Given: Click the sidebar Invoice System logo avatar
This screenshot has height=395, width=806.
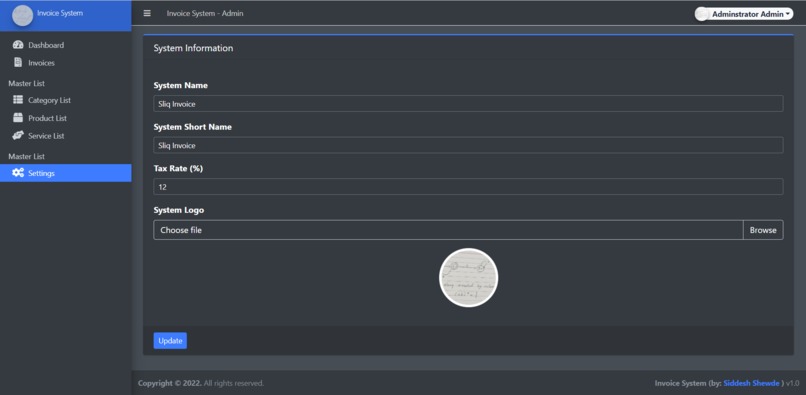Looking at the screenshot, I should (x=22, y=15).
